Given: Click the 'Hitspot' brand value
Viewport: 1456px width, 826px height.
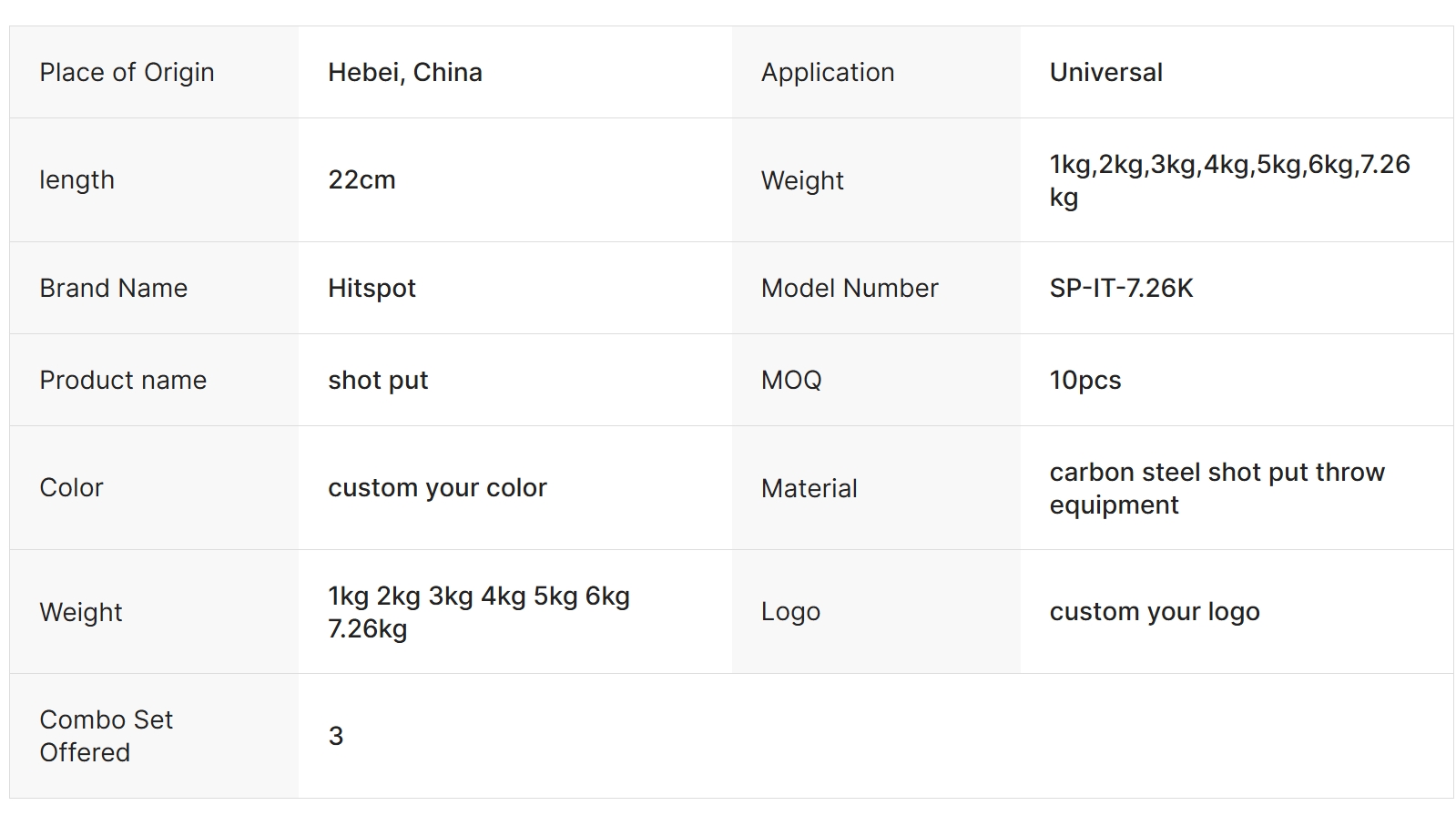Looking at the screenshot, I should [372, 289].
